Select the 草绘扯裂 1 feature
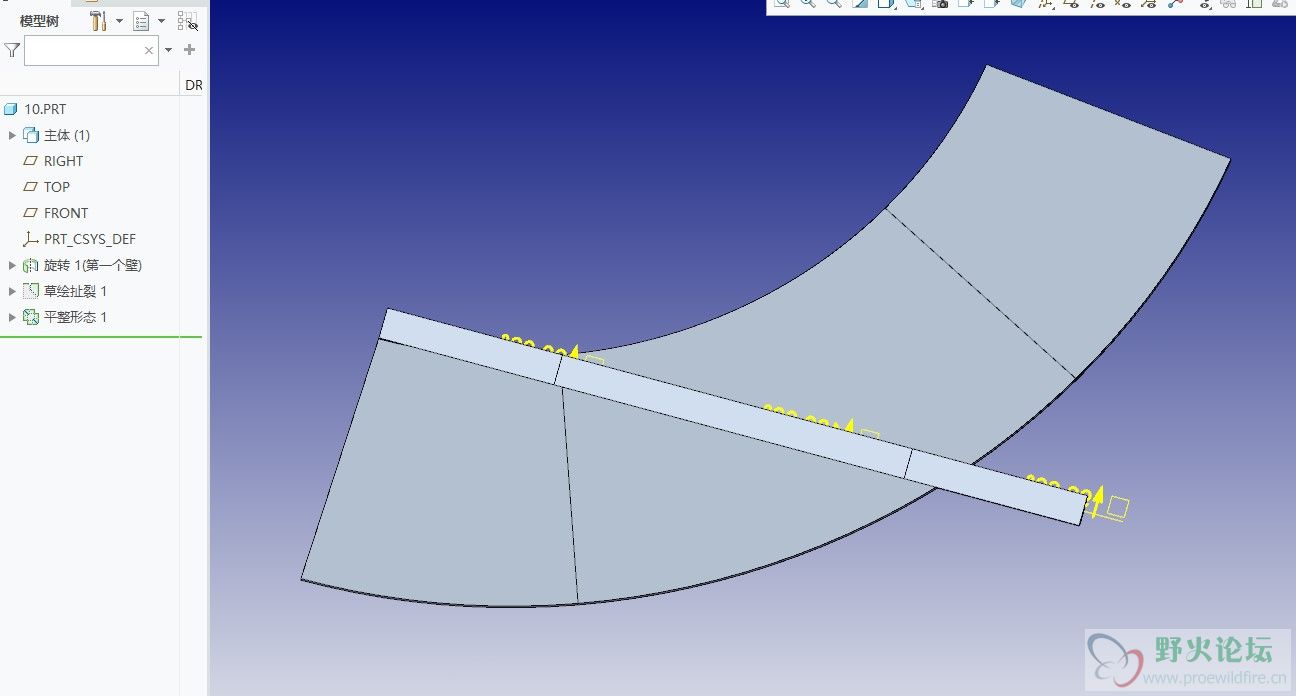 pyautogui.click(x=75, y=291)
